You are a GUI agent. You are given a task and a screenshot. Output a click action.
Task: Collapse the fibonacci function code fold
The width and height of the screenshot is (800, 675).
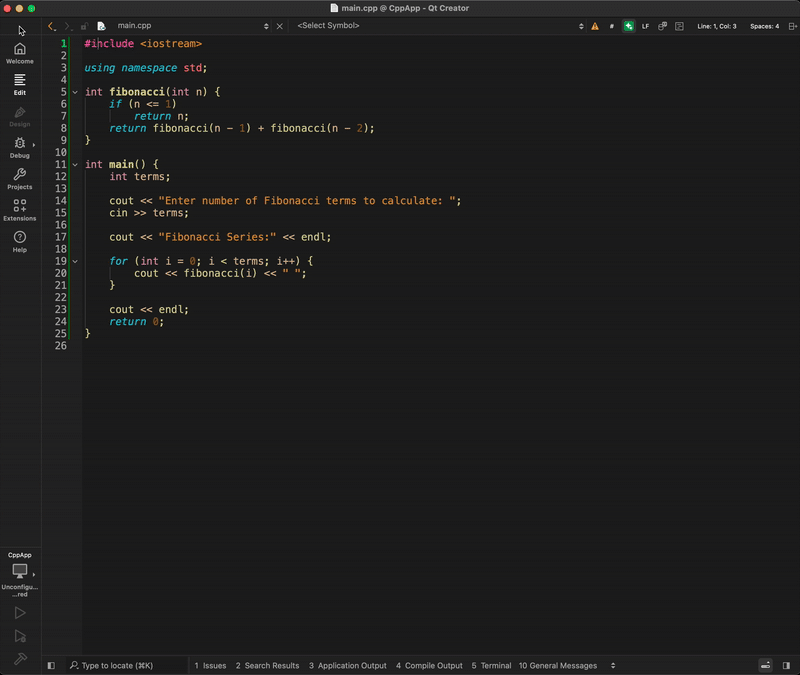click(x=74, y=91)
